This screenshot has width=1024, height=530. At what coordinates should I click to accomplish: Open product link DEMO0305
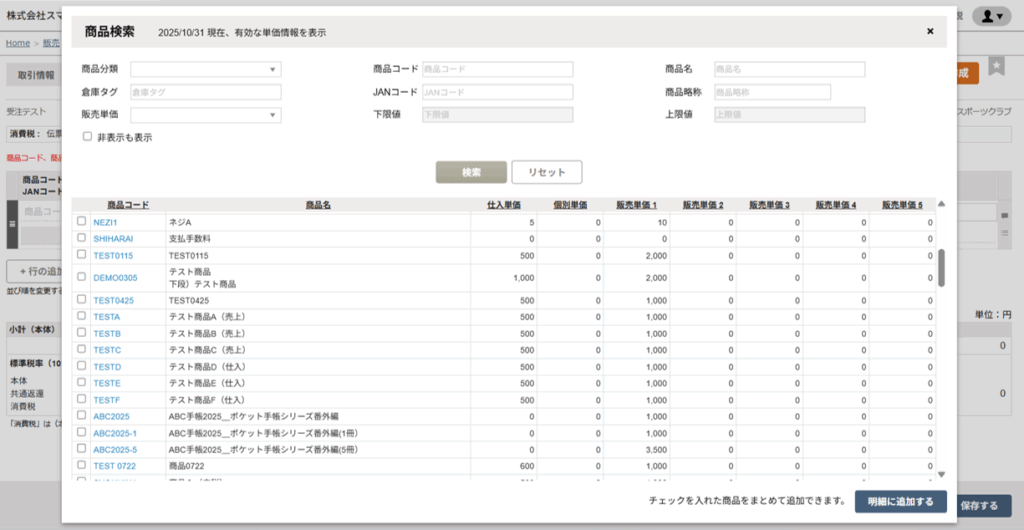pos(115,278)
